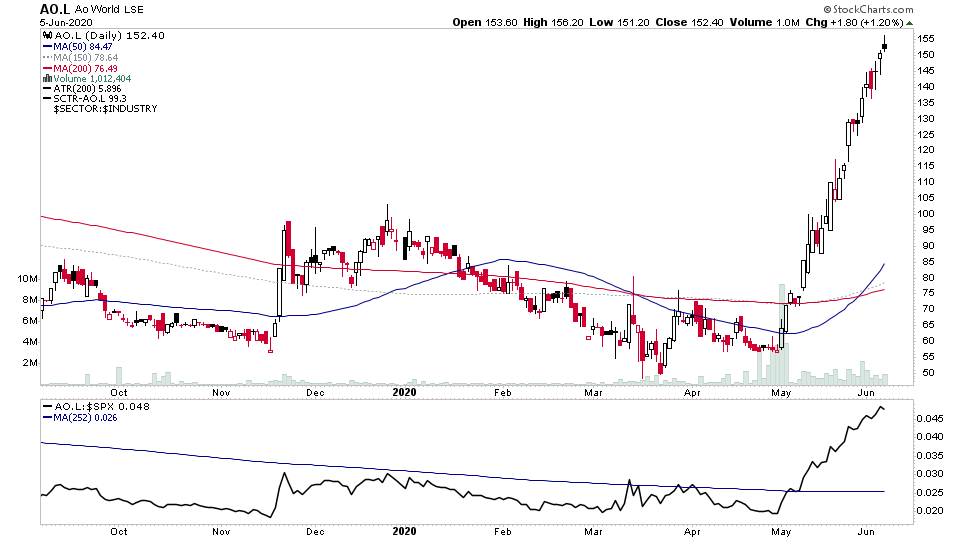Click the latest black candlestick near 152
The width and height of the screenshot is (960, 540).
885,46
